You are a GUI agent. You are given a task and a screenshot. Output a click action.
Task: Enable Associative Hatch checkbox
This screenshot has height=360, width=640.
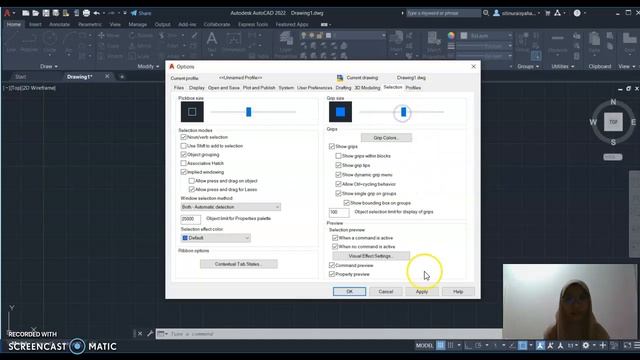point(183,163)
